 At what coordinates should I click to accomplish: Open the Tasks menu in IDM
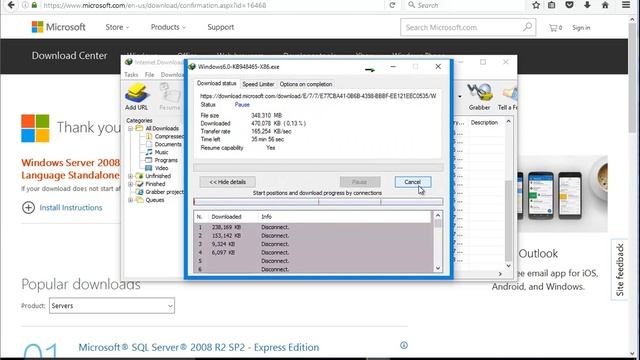[131, 75]
